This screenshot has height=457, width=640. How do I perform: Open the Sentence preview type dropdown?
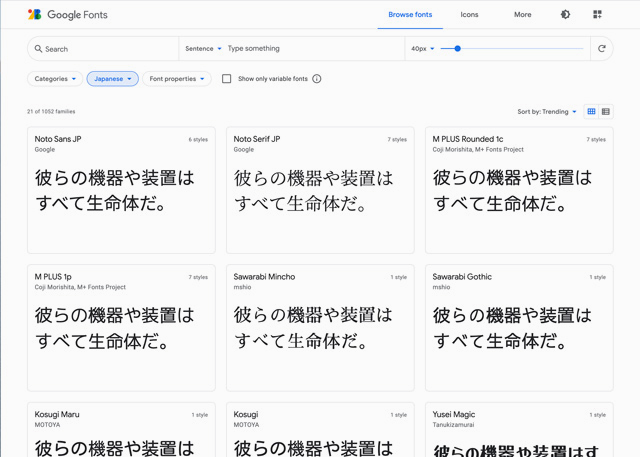click(x=203, y=49)
